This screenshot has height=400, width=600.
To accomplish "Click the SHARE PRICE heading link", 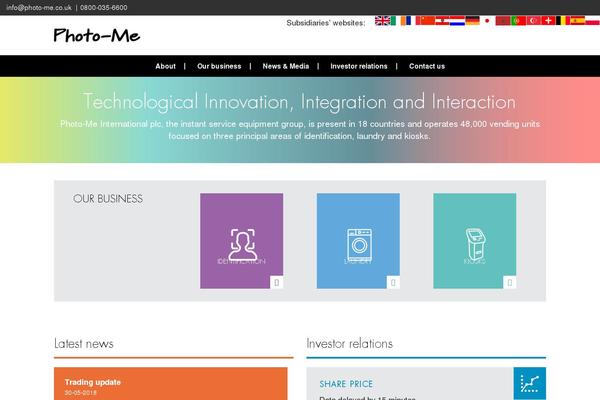I will click(x=346, y=384).
